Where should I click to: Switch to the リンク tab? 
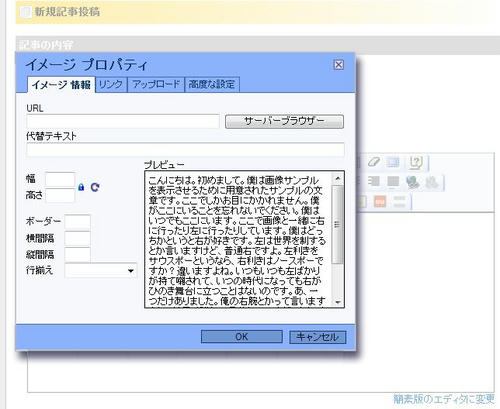click(111, 85)
